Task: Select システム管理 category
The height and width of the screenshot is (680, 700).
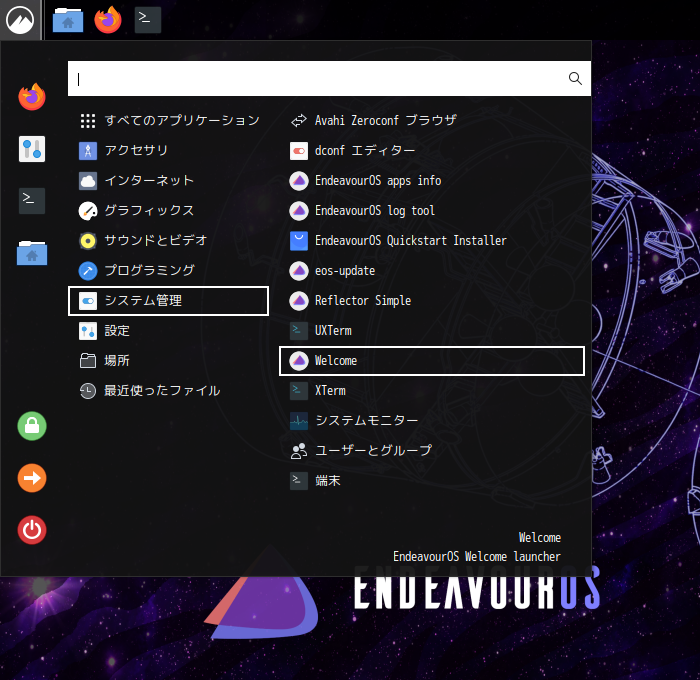Action: pos(168,301)
